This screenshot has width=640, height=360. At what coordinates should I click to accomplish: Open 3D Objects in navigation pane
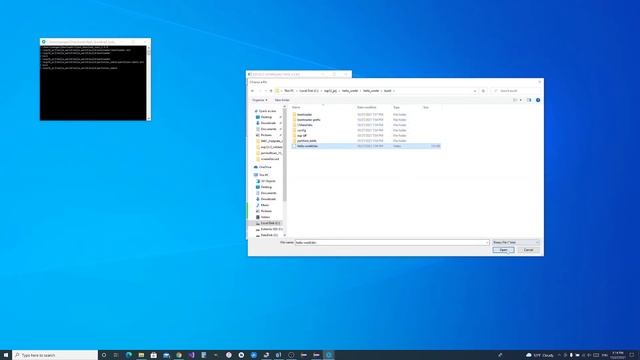[x=268, y=181]
